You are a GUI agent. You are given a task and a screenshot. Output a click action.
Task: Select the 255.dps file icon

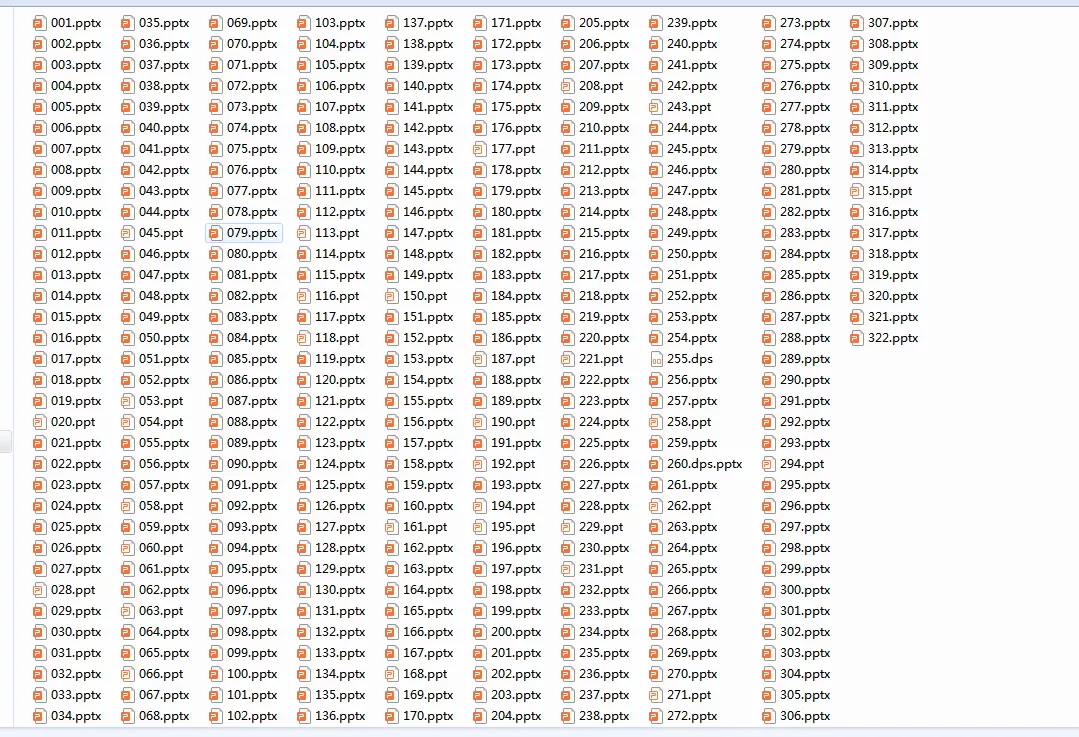click(656, 359)
